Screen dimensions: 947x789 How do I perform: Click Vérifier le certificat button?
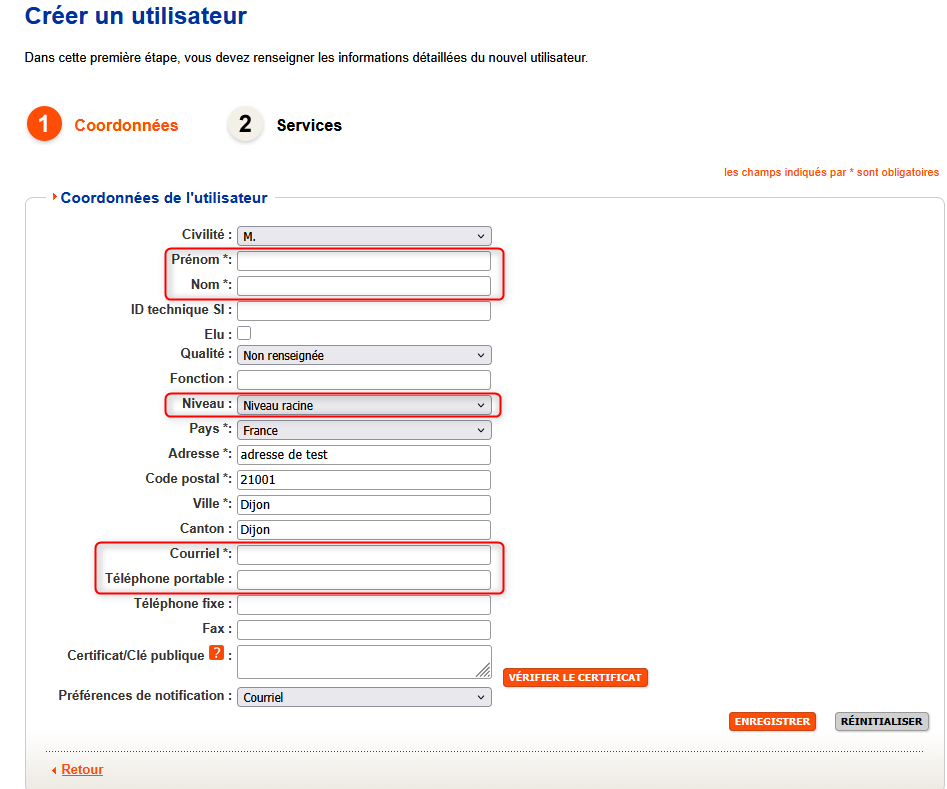575,677
